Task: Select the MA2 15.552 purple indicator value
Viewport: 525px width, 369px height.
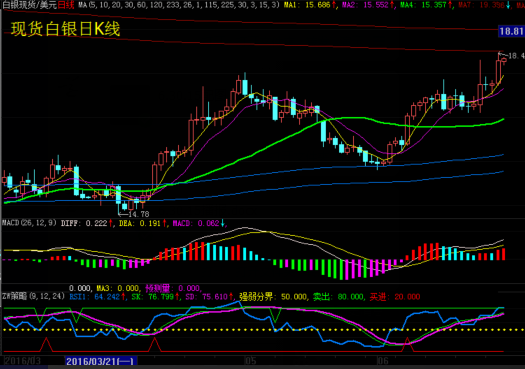Action: [x=368, y=5]
